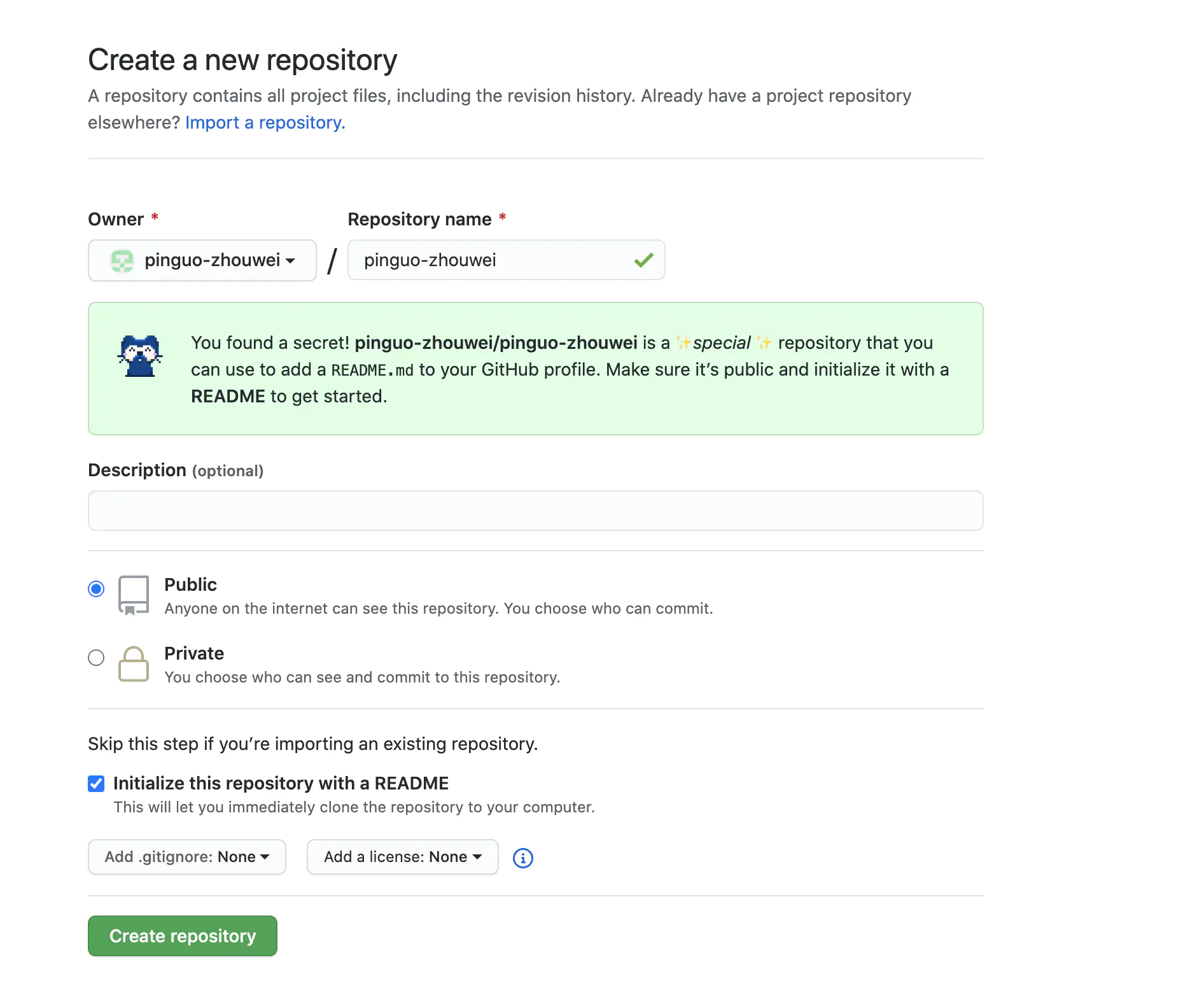Click the Public repository book icon
This screenshot has height=997, width=1204.
134,595
